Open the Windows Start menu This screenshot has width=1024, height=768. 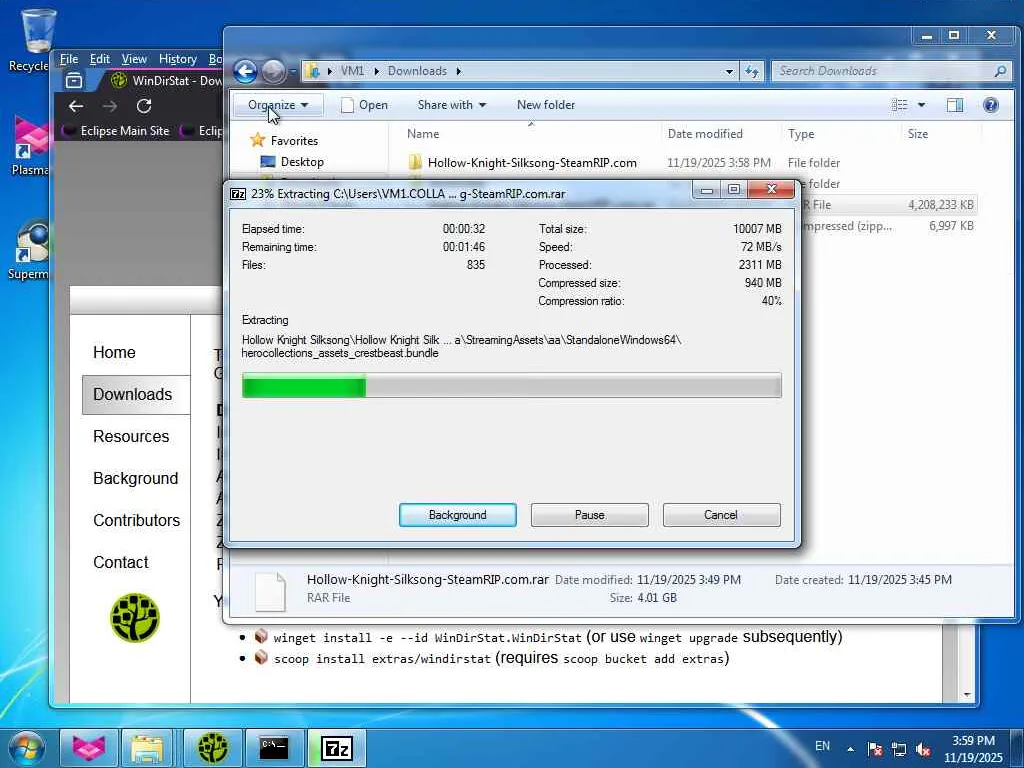click(25, 748)
